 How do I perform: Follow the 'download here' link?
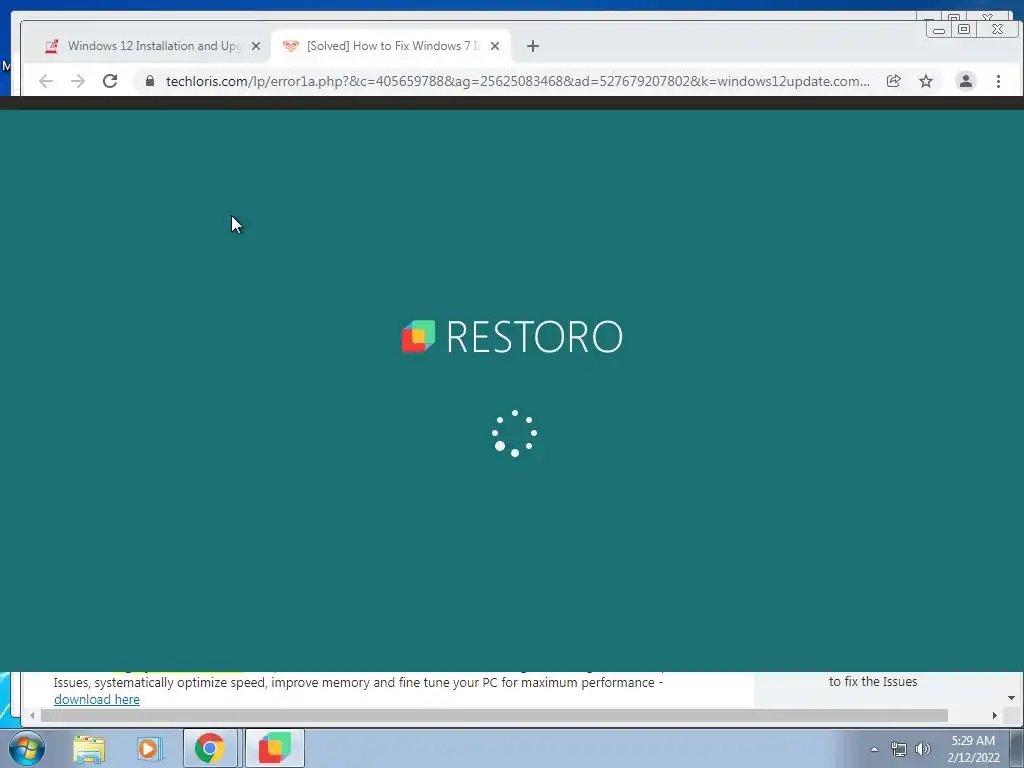point(97,699)
